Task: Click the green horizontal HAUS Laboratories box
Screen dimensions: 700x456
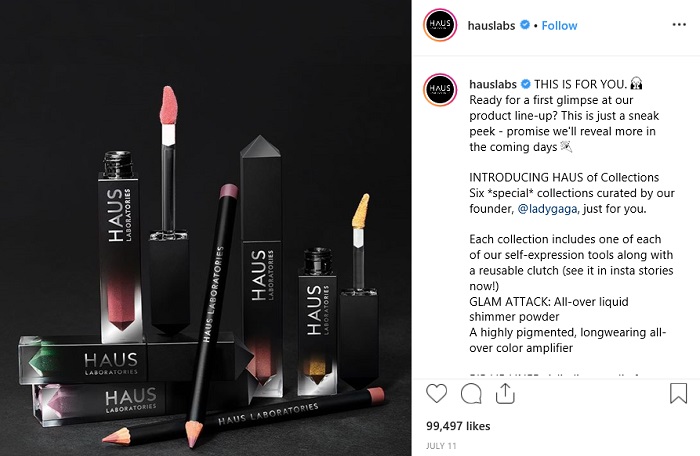Action: (x=127, y=360)
